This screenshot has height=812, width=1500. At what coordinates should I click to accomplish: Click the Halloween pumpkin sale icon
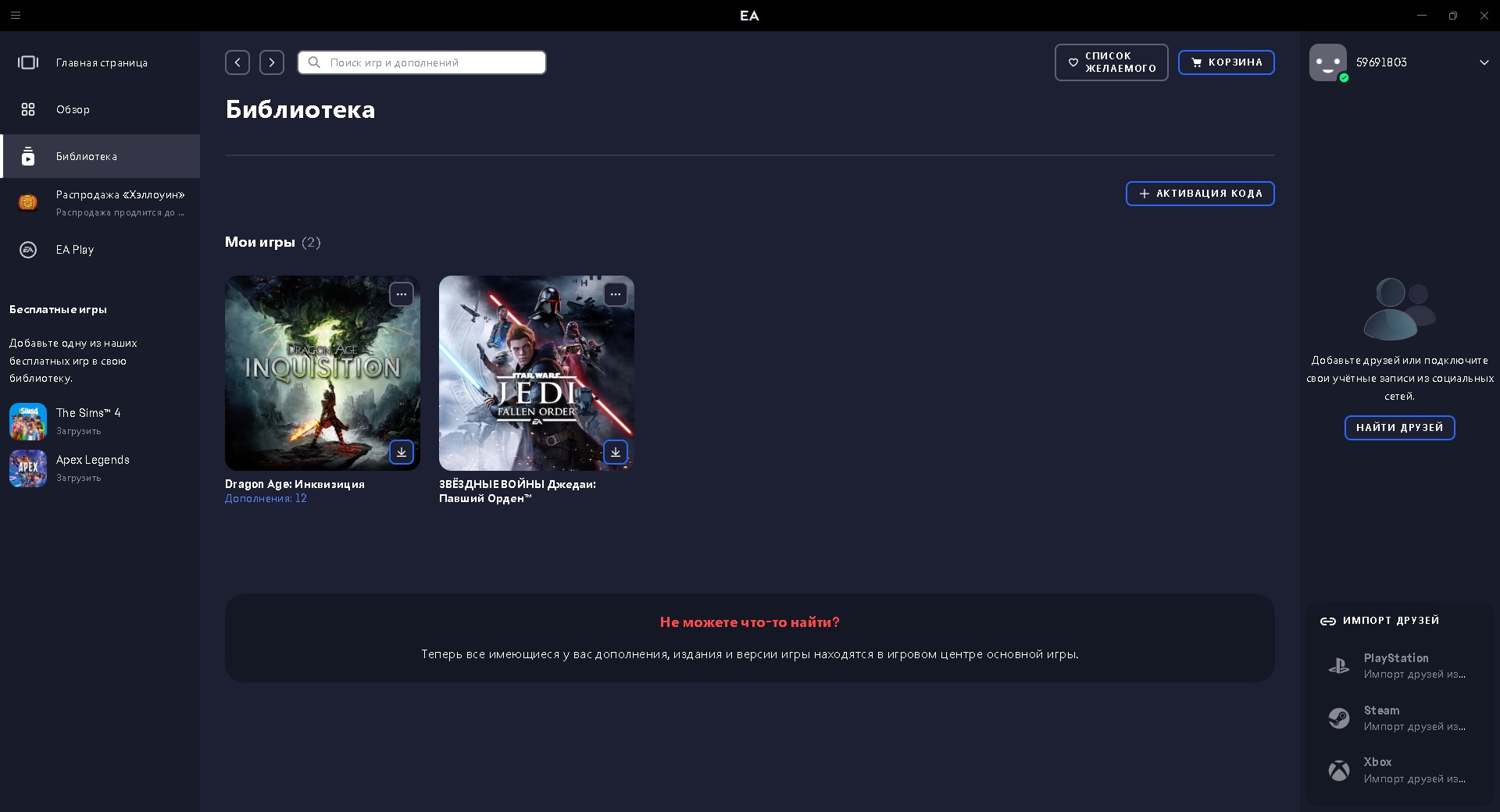[x=28, y=203]
